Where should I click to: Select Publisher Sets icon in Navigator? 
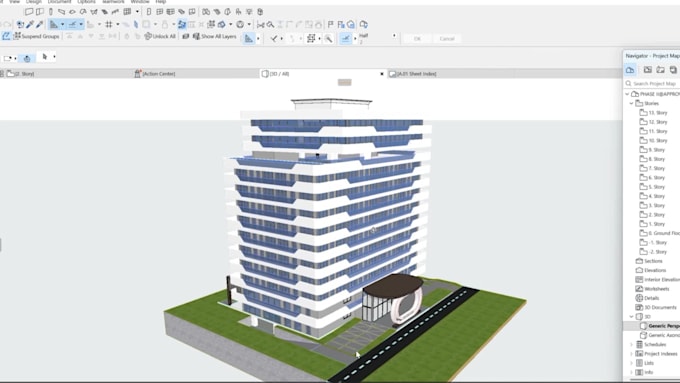click(673, 70)
